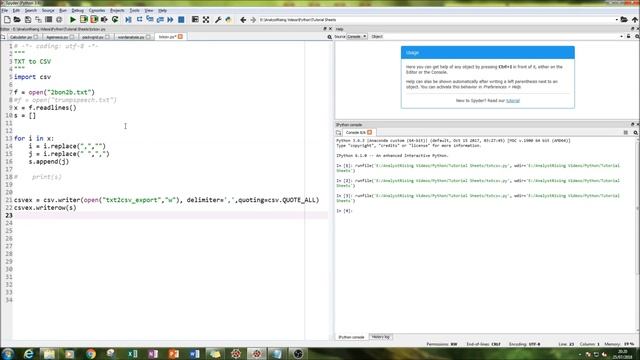Browse console tabs icon left of Console 8/A
This screenshot has width=640, height=360.
pos(339,133)
